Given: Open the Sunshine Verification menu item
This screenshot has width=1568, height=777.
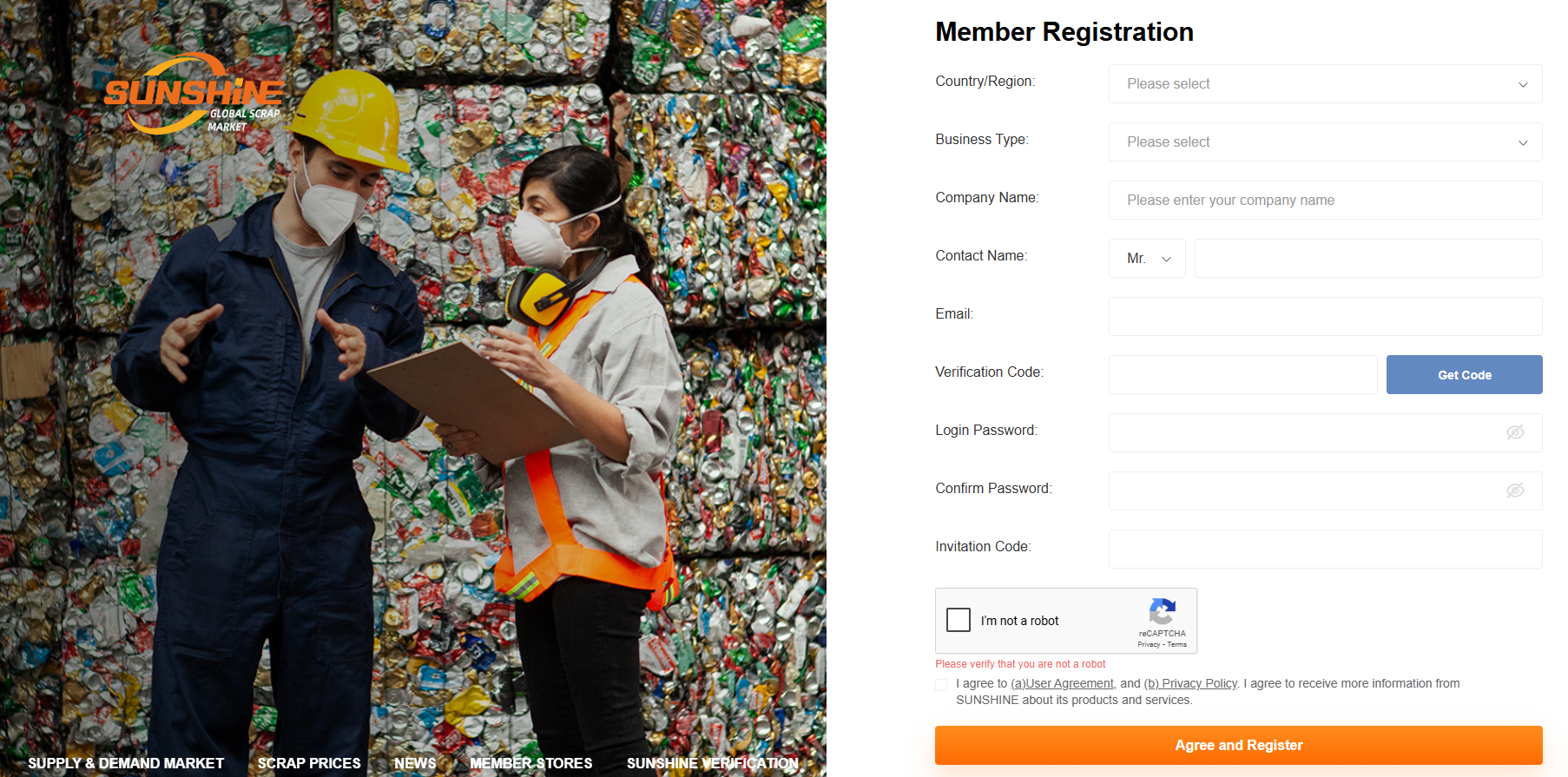Looking at the screenshot, I should point(713,763).
